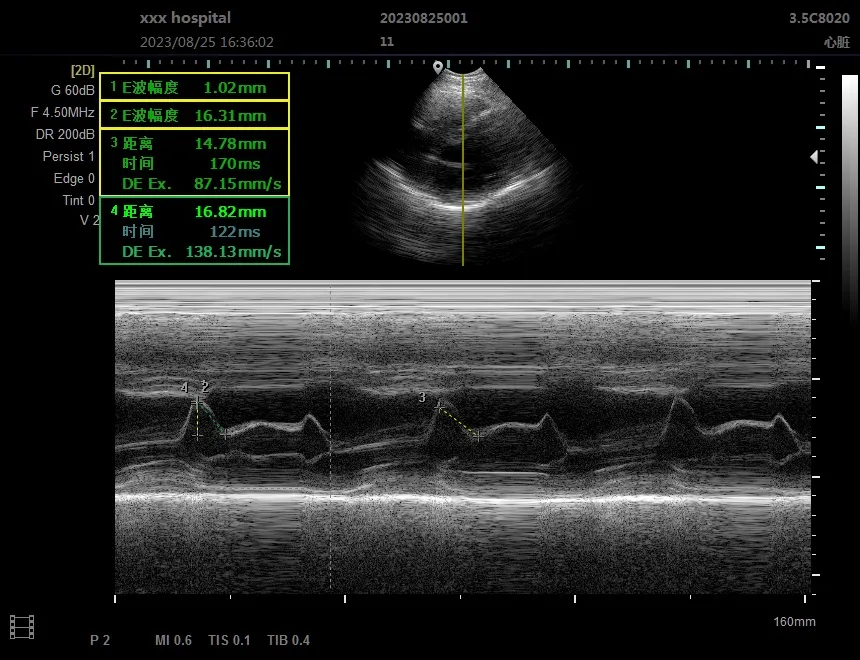Click the Persist 1 parameter
Image resolution: width=860 pixels, height=660 pixels.
click(x=69, y=156)
